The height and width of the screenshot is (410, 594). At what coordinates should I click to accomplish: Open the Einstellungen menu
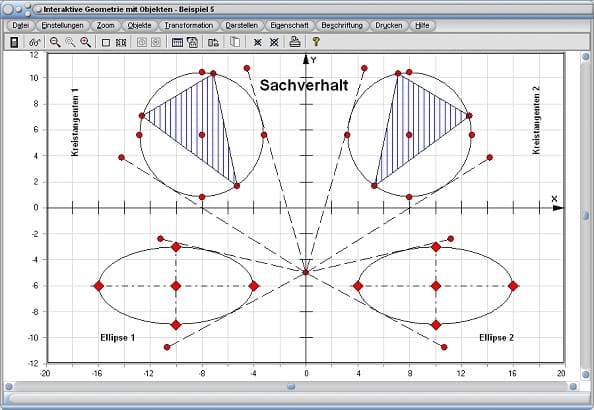point(62,25)
